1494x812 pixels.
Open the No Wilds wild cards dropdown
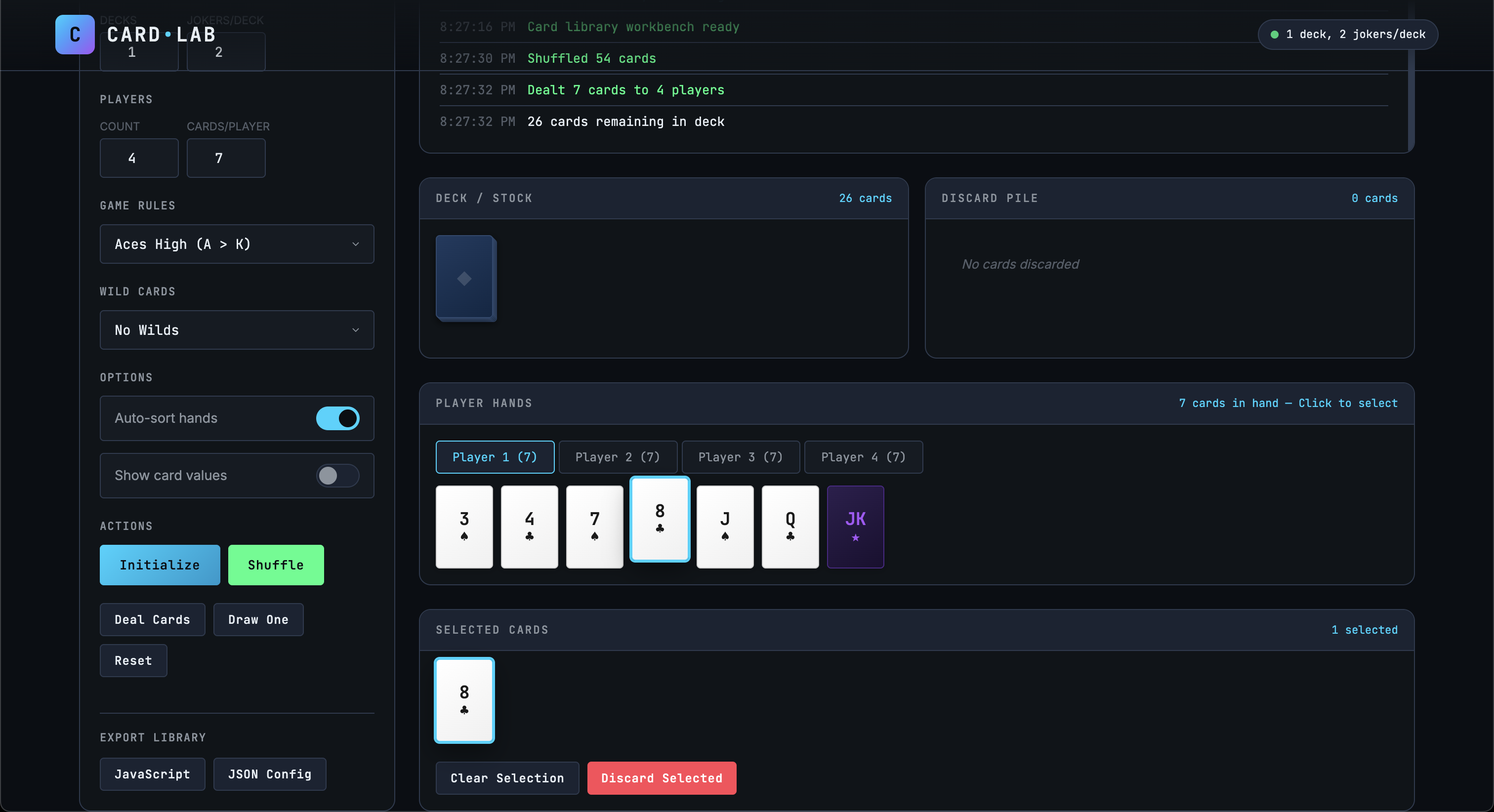click(236, 329)
